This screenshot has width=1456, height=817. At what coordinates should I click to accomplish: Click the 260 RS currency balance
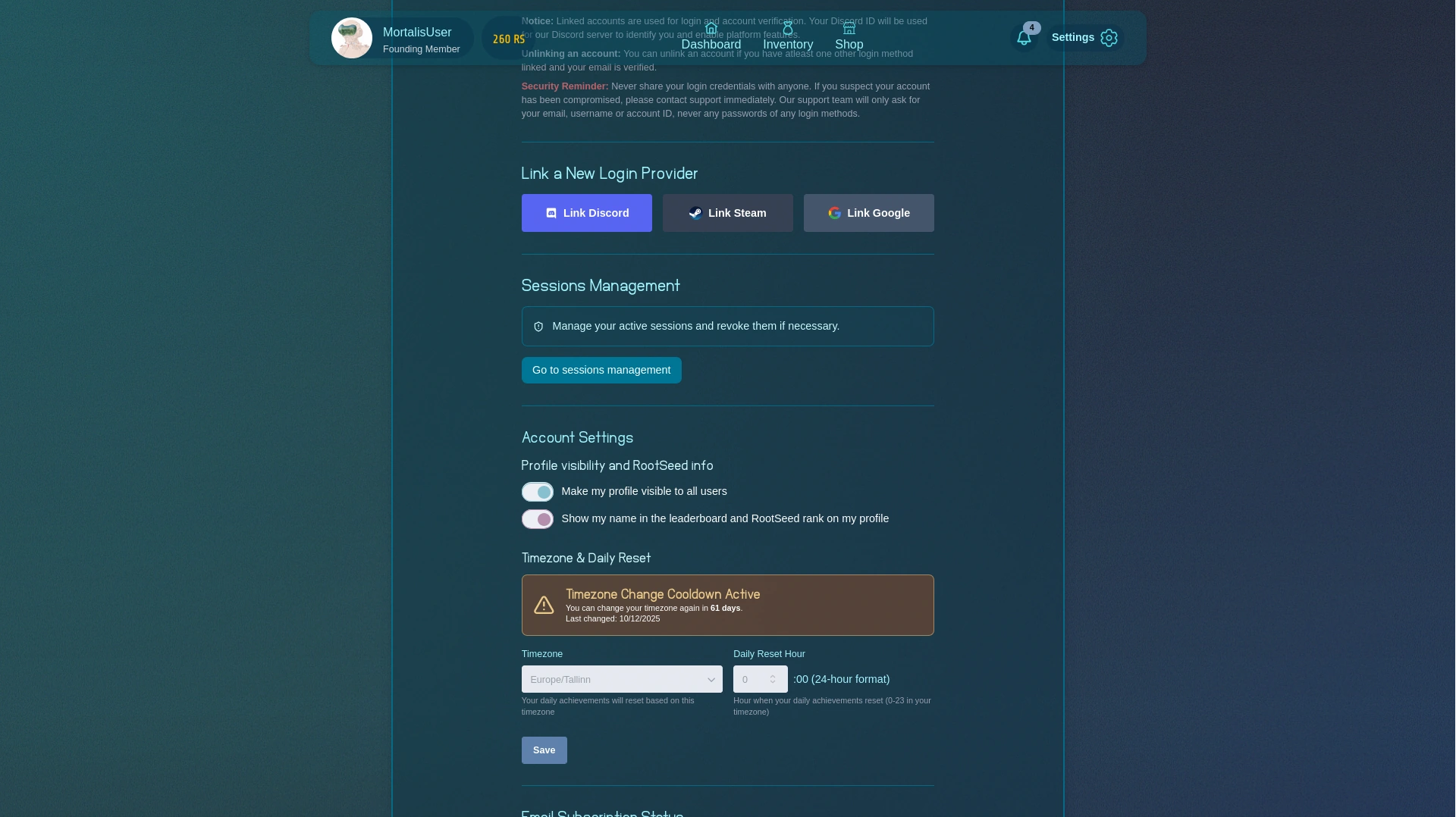coord(508,39)
